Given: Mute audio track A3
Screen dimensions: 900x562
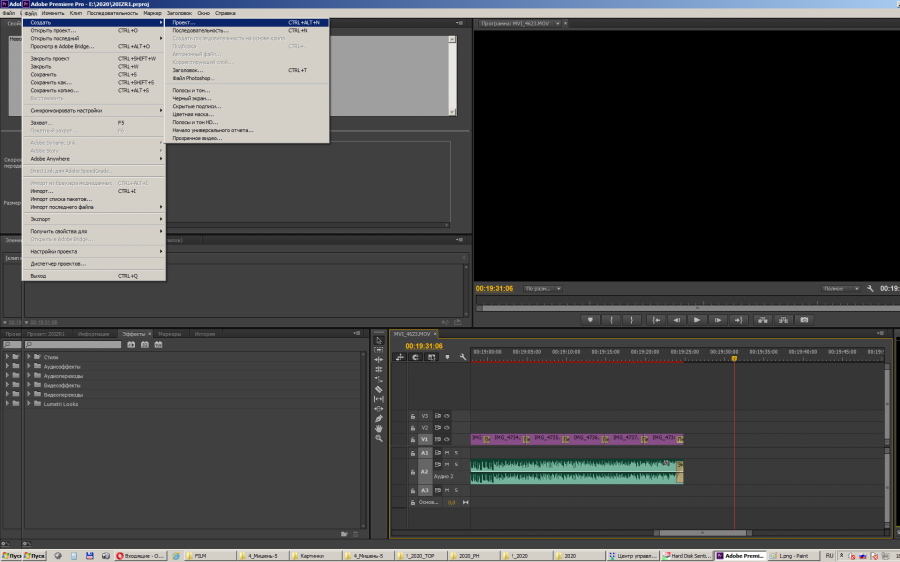Looking at the screenshot, I should pos(447,490).
